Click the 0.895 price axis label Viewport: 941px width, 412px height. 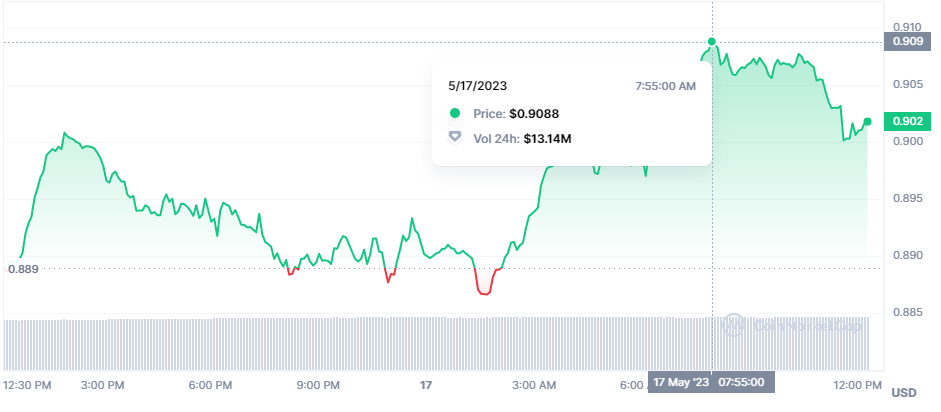907,199
